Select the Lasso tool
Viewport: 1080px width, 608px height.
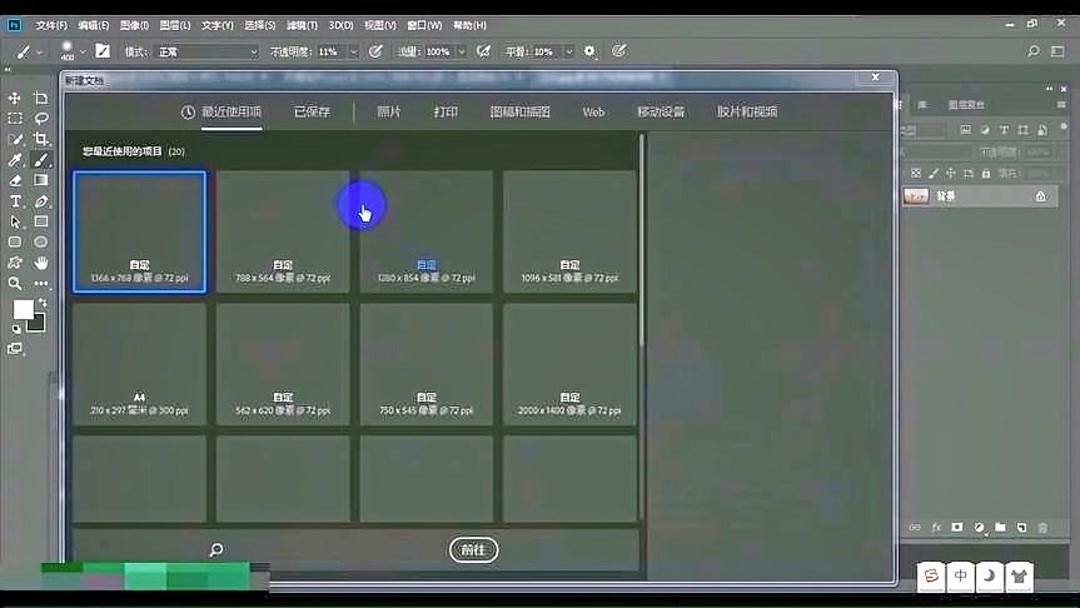pos(40,119)
